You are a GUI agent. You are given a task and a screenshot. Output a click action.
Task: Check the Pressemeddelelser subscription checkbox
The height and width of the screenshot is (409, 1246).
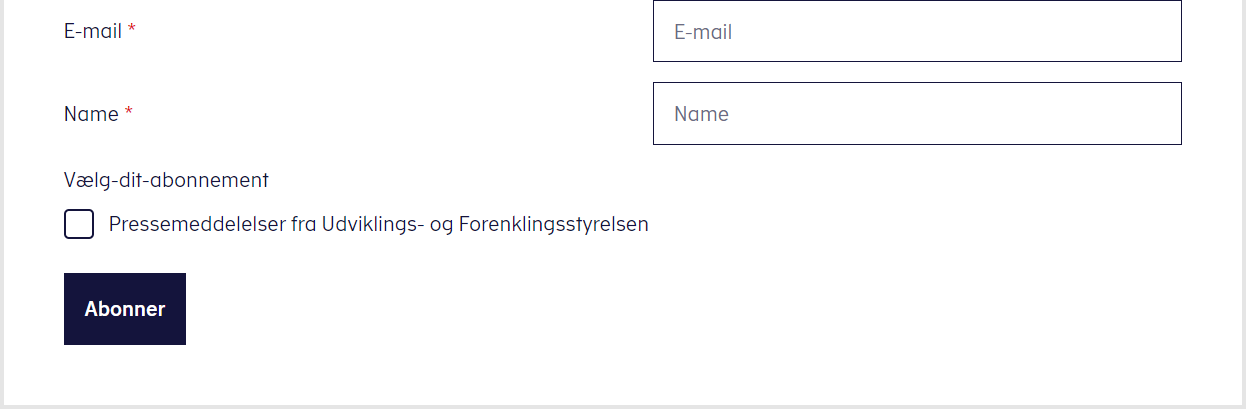click(79, 224)
